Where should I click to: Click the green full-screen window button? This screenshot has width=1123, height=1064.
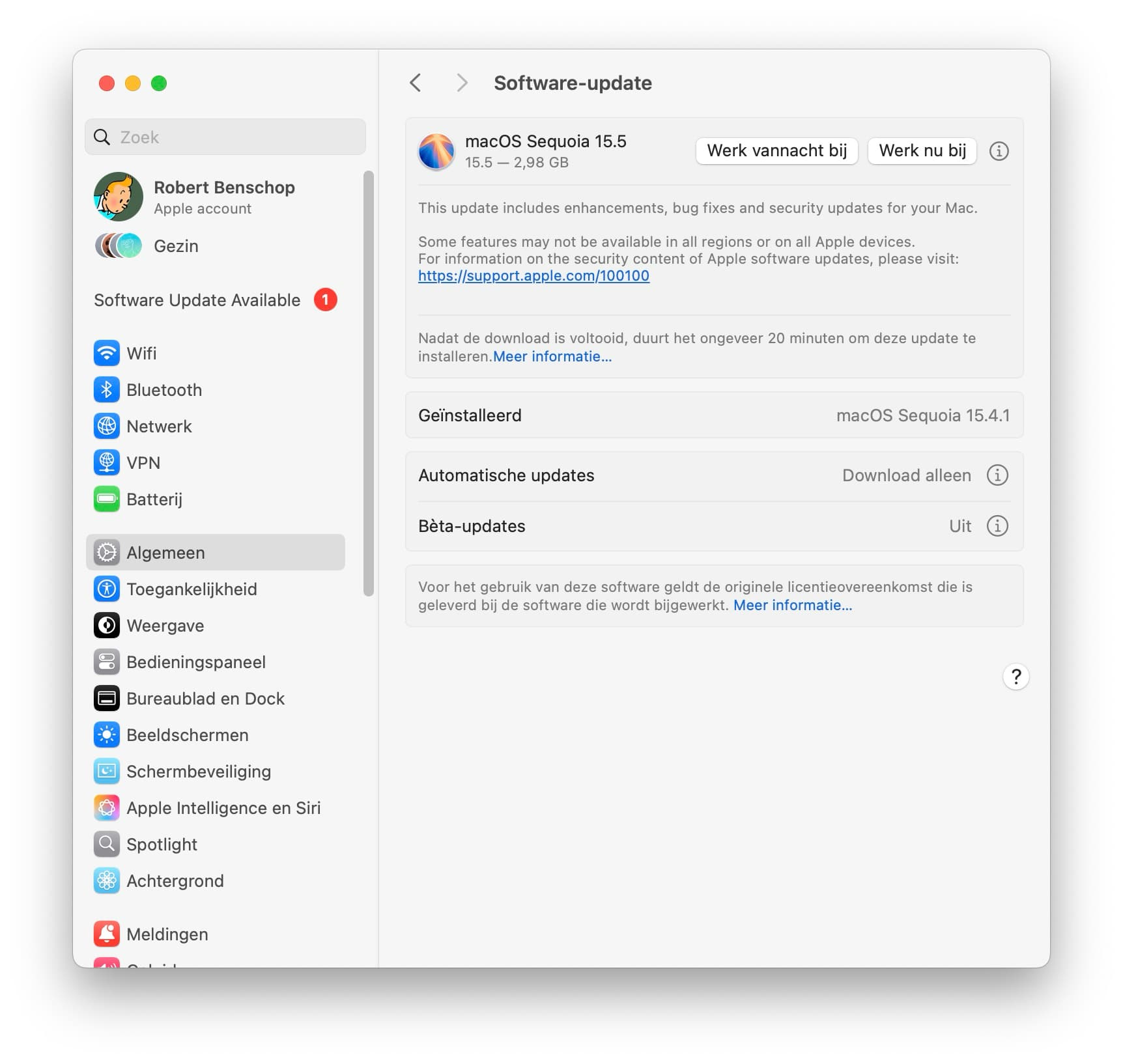(x=159, y=83)
